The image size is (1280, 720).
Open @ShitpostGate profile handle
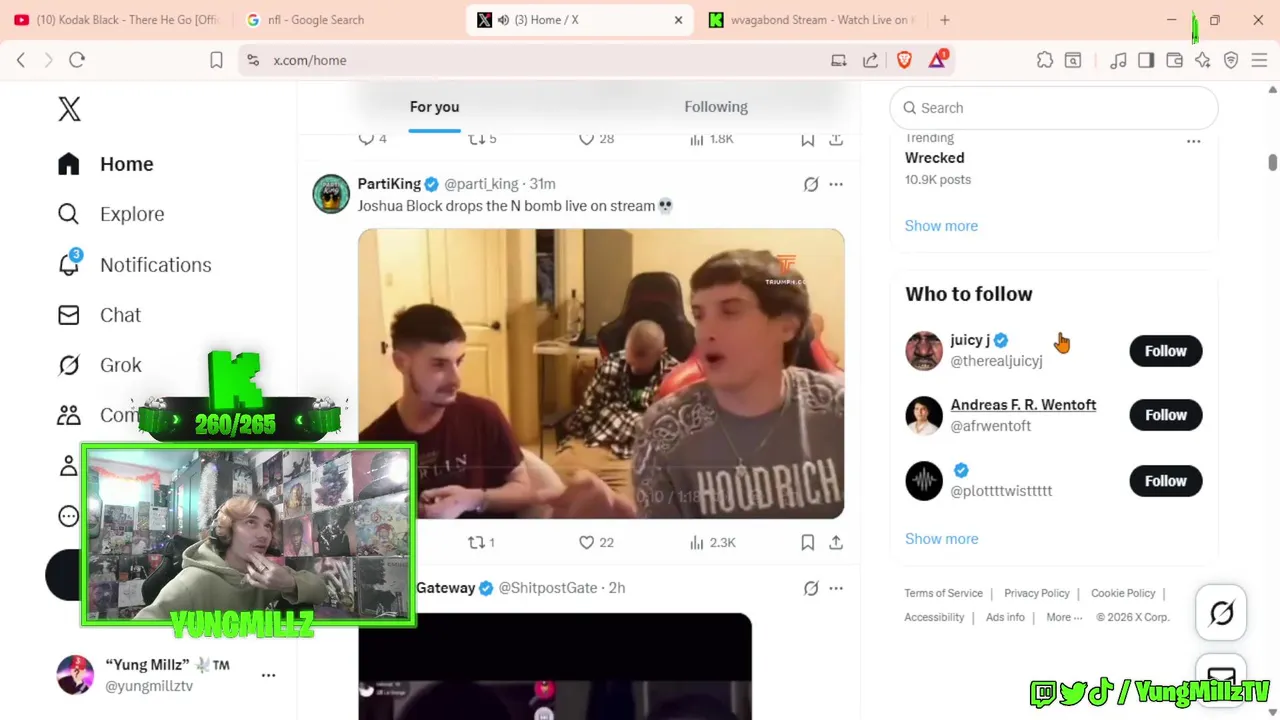click(x=548, y=588)
